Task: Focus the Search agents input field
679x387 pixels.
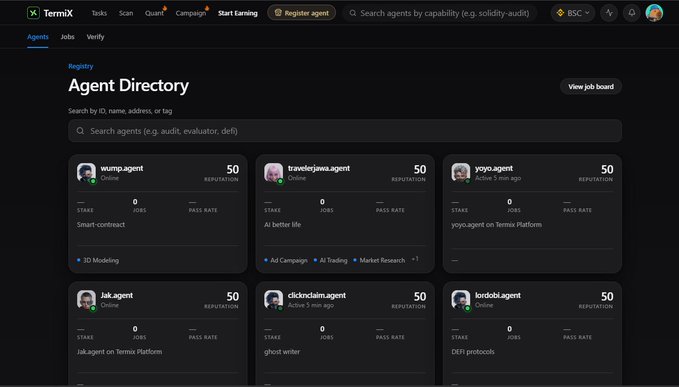Action: 345,131
